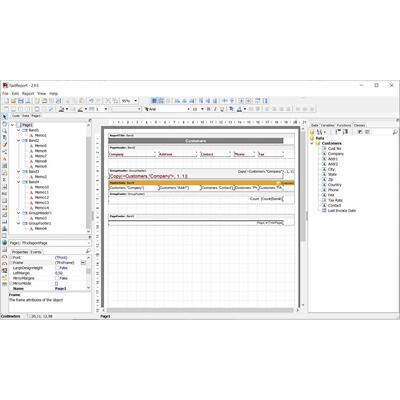
Task: Open the zoom percentage dropdown
Action: [x=136, y=101]
